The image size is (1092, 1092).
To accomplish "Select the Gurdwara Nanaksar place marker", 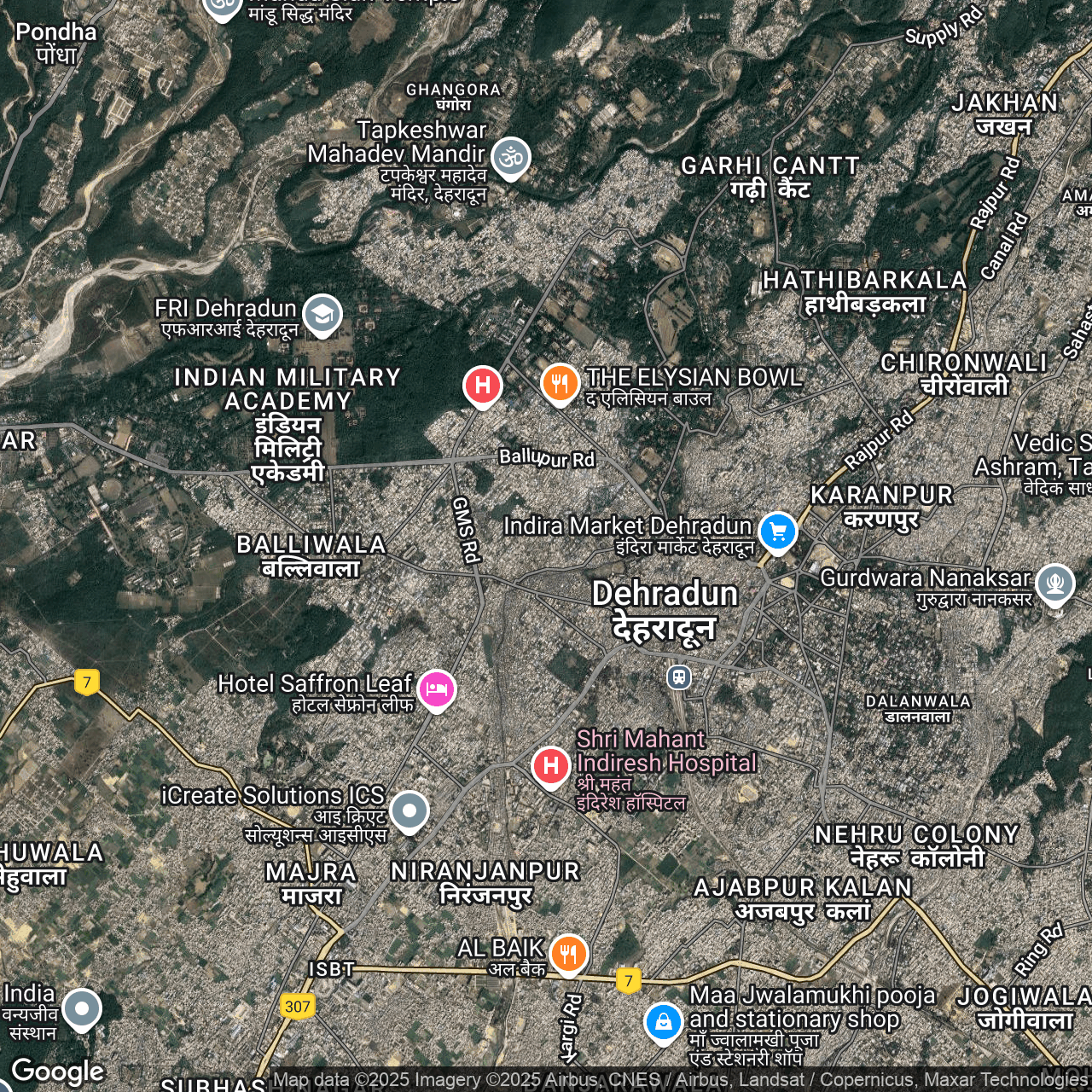I will click(x=1054, y=584).
